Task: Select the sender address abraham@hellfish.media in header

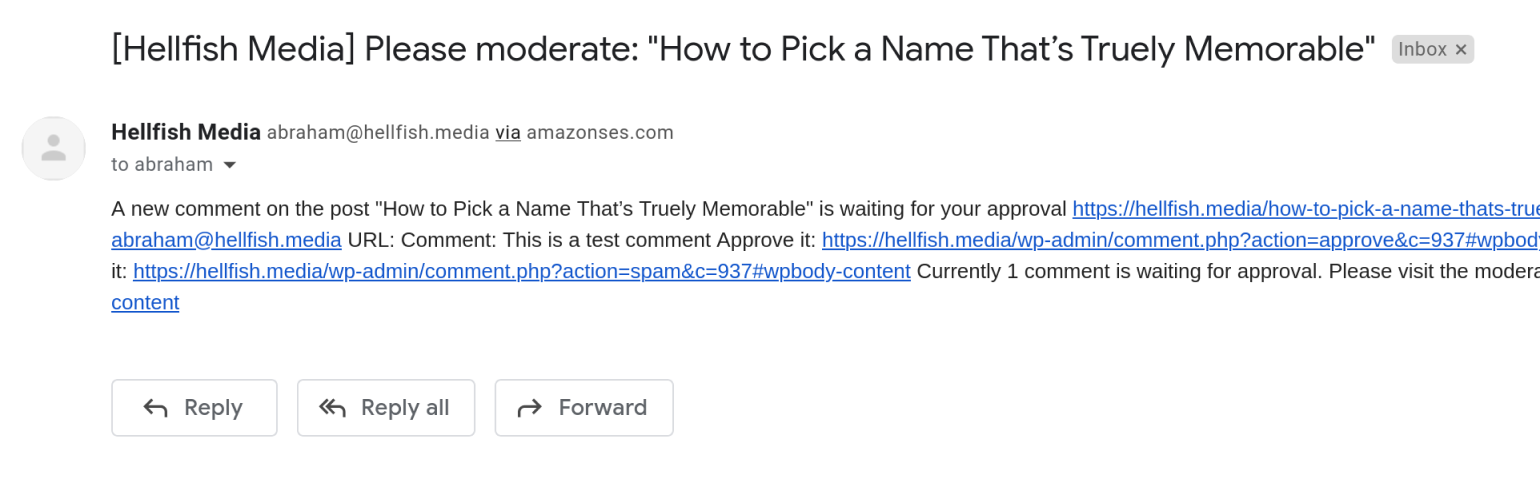Action: point(378,132)
